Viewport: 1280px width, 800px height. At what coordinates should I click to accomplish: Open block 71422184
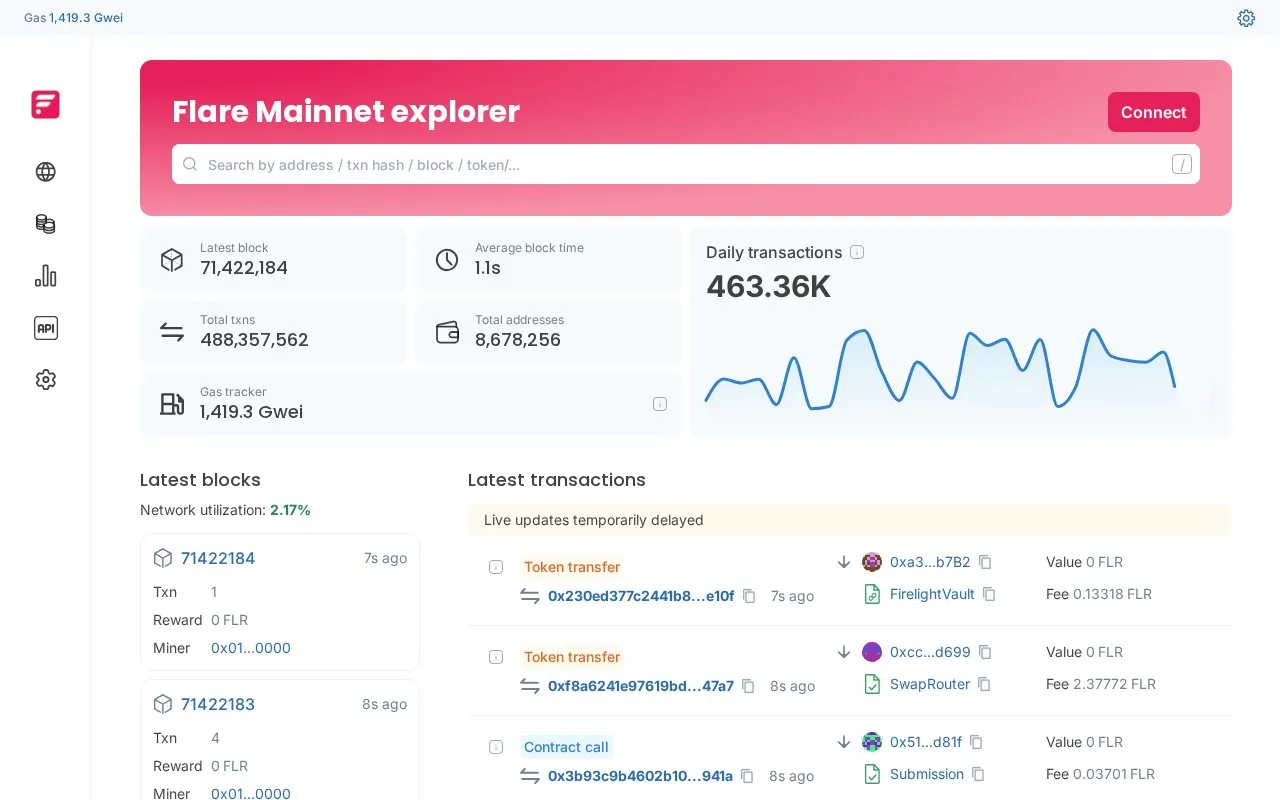tap(218, 558)
